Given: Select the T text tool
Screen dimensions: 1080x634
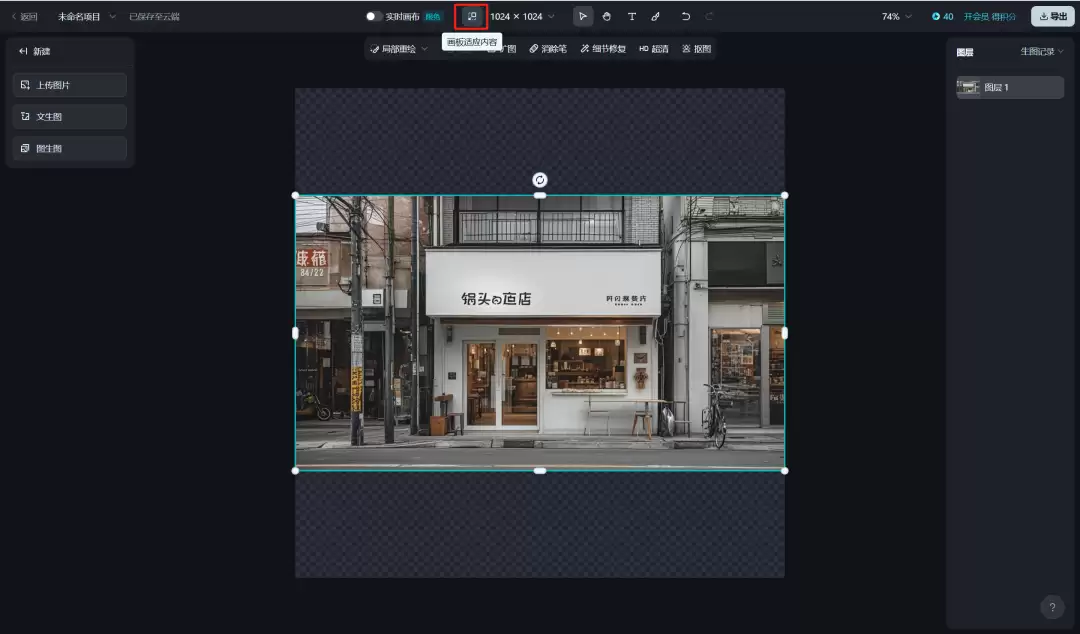Looking at the screenshot, I should (x=632, y=15).
